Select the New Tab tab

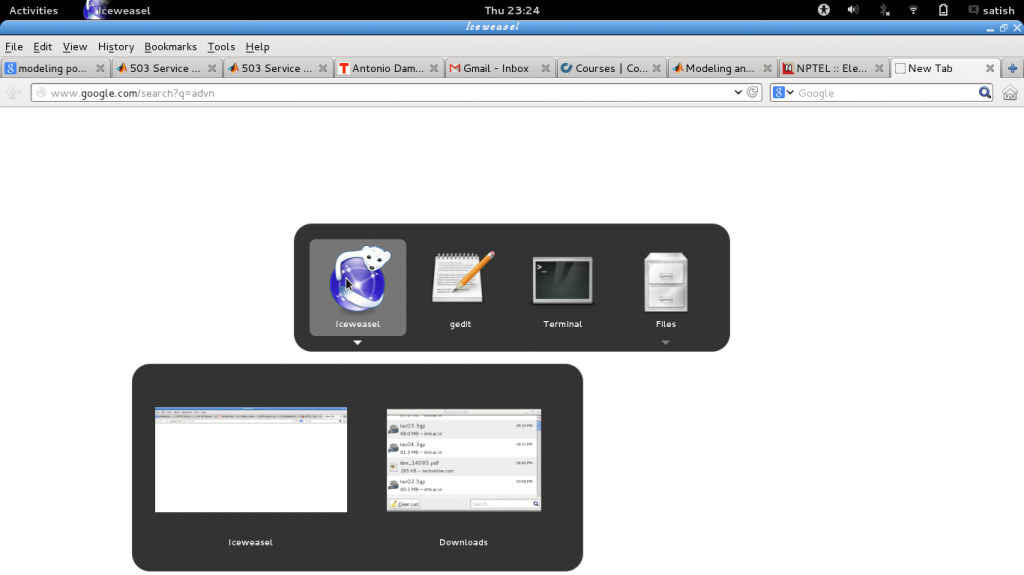pos(944,68)
